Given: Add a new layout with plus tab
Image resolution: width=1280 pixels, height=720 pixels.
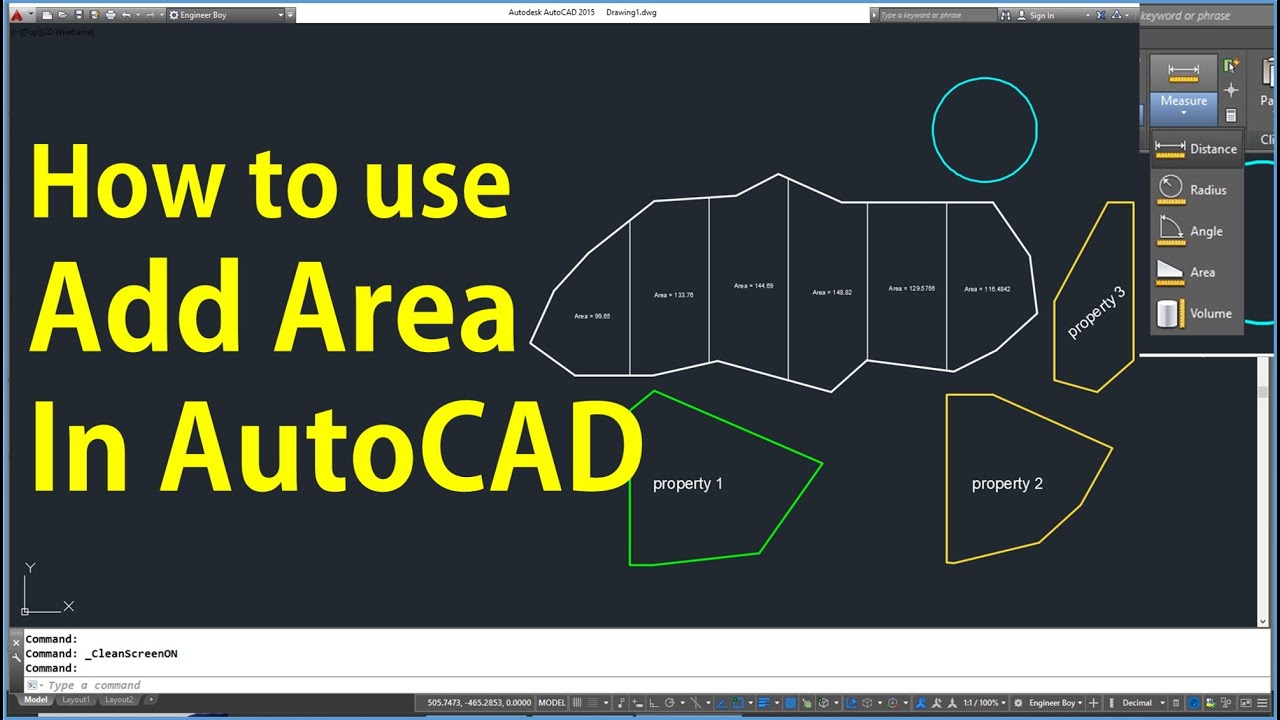Looking at the screenshot, I should click(x=151, y=700).
